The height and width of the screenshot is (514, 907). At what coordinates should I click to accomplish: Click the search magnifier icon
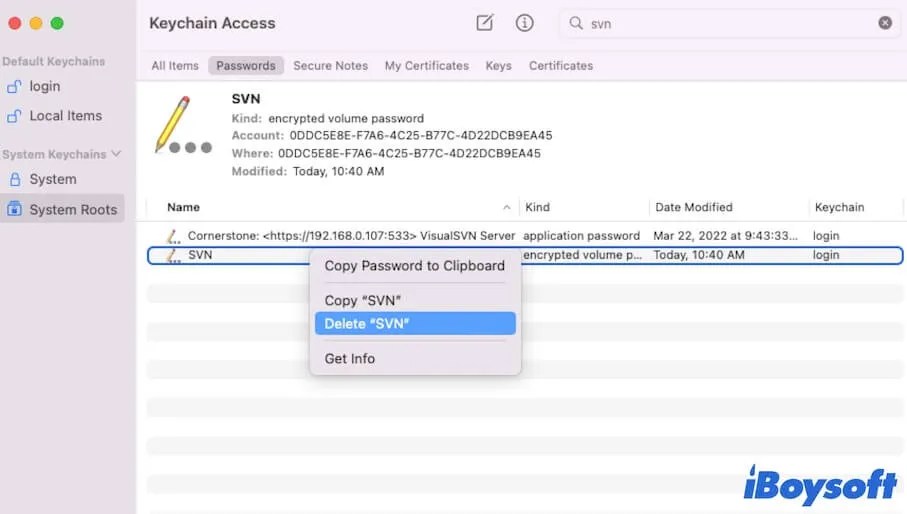576,23
